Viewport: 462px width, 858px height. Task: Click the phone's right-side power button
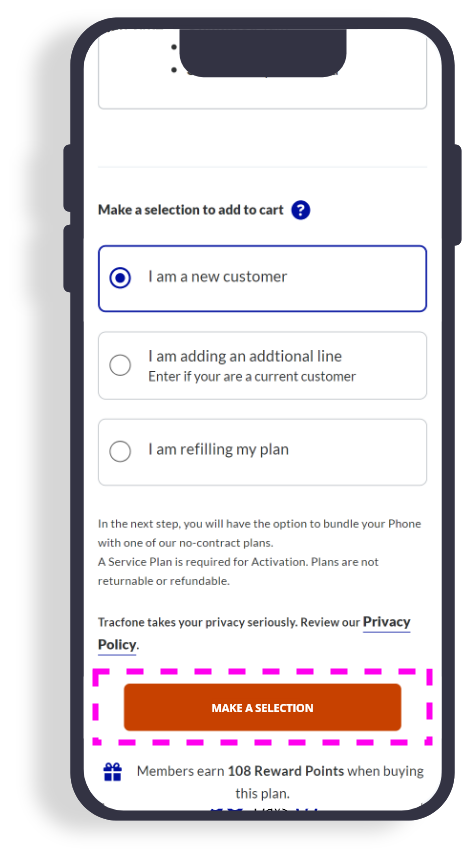(458, 194)
